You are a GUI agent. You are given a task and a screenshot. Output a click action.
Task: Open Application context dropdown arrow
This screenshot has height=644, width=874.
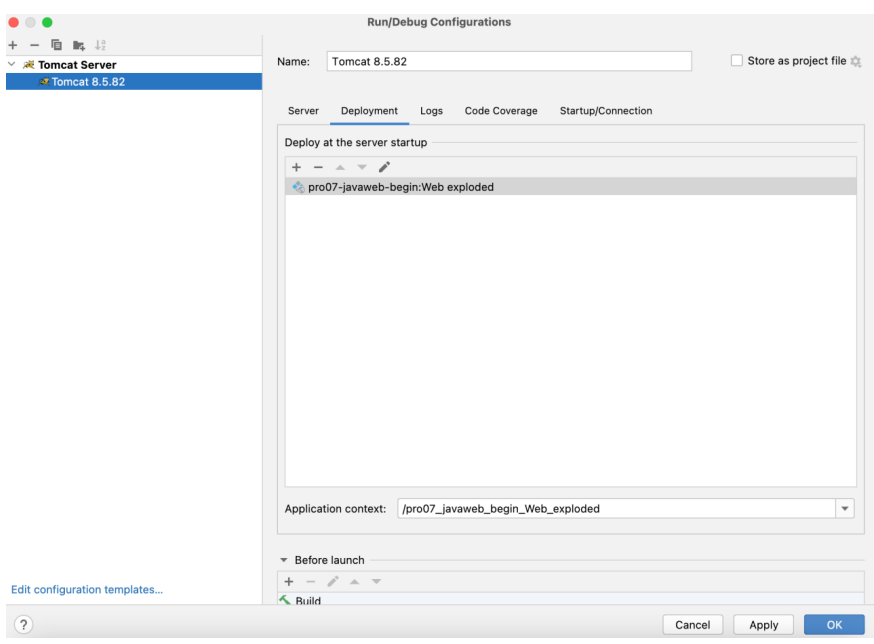[845, 509]
